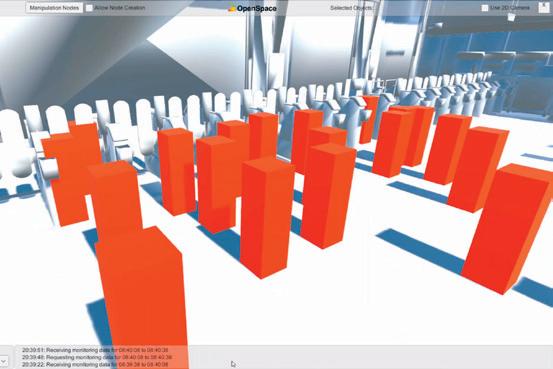Screen dimensions: 553x369
Task: Expand the log panel chevron at bottom-left
Action: (4, 360)
